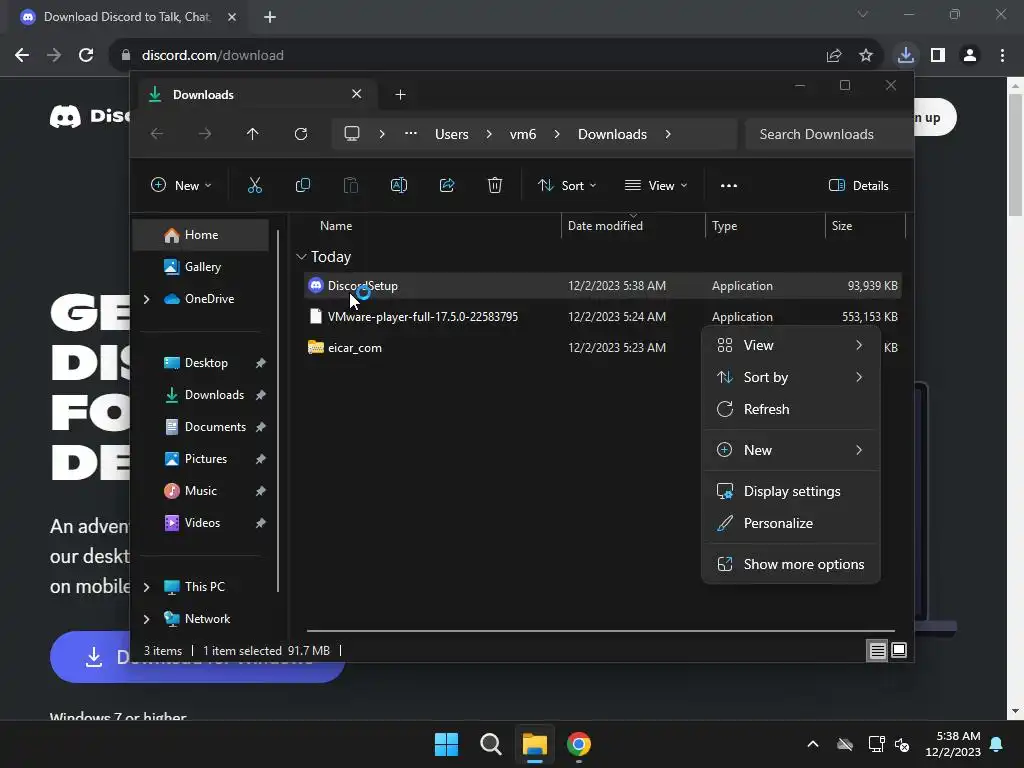The width and height of the screenshot is (1024, 768).
Task: Open the See more ellipsis in Explorer toolbar
Action: [729, 185]
